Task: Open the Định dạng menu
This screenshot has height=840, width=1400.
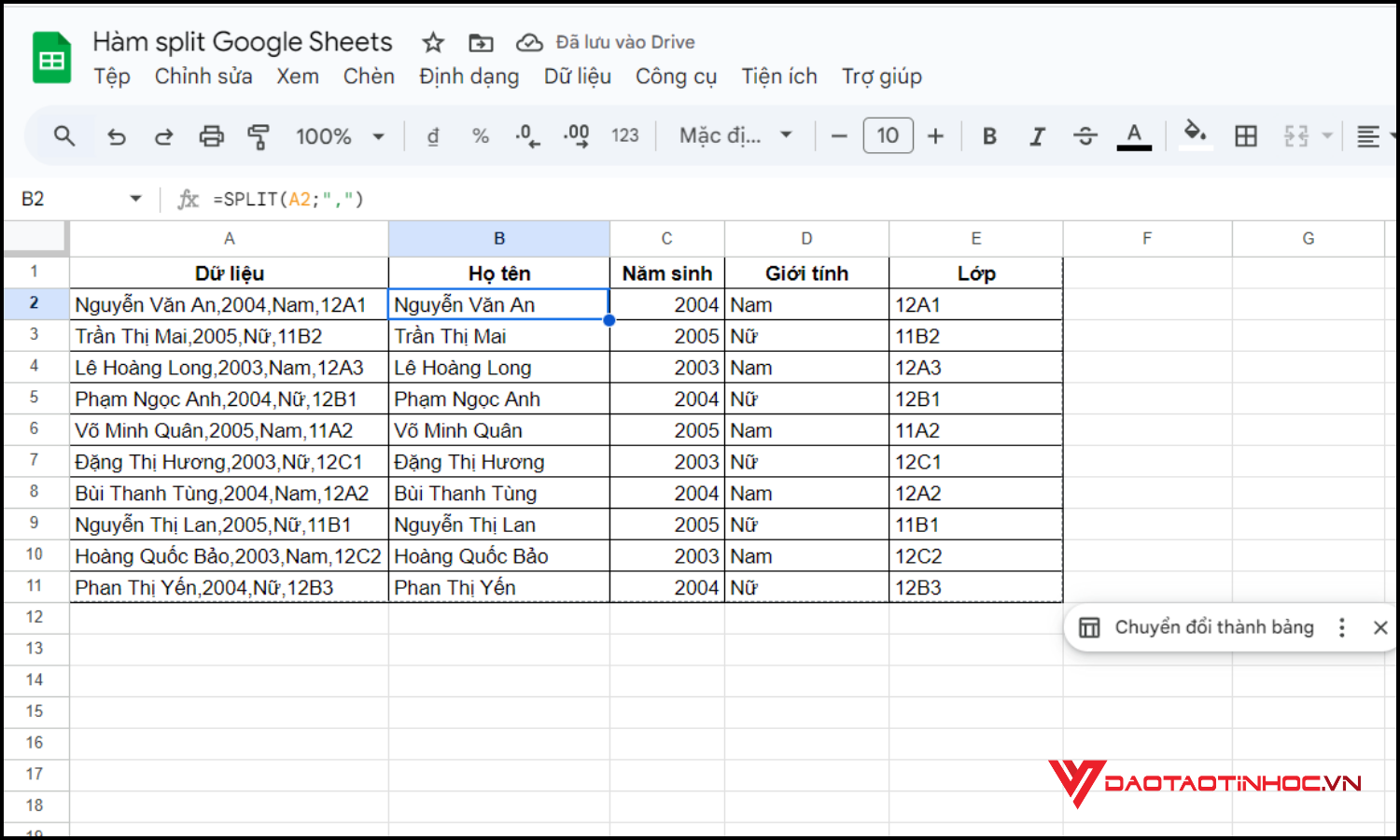Action: 469,77
